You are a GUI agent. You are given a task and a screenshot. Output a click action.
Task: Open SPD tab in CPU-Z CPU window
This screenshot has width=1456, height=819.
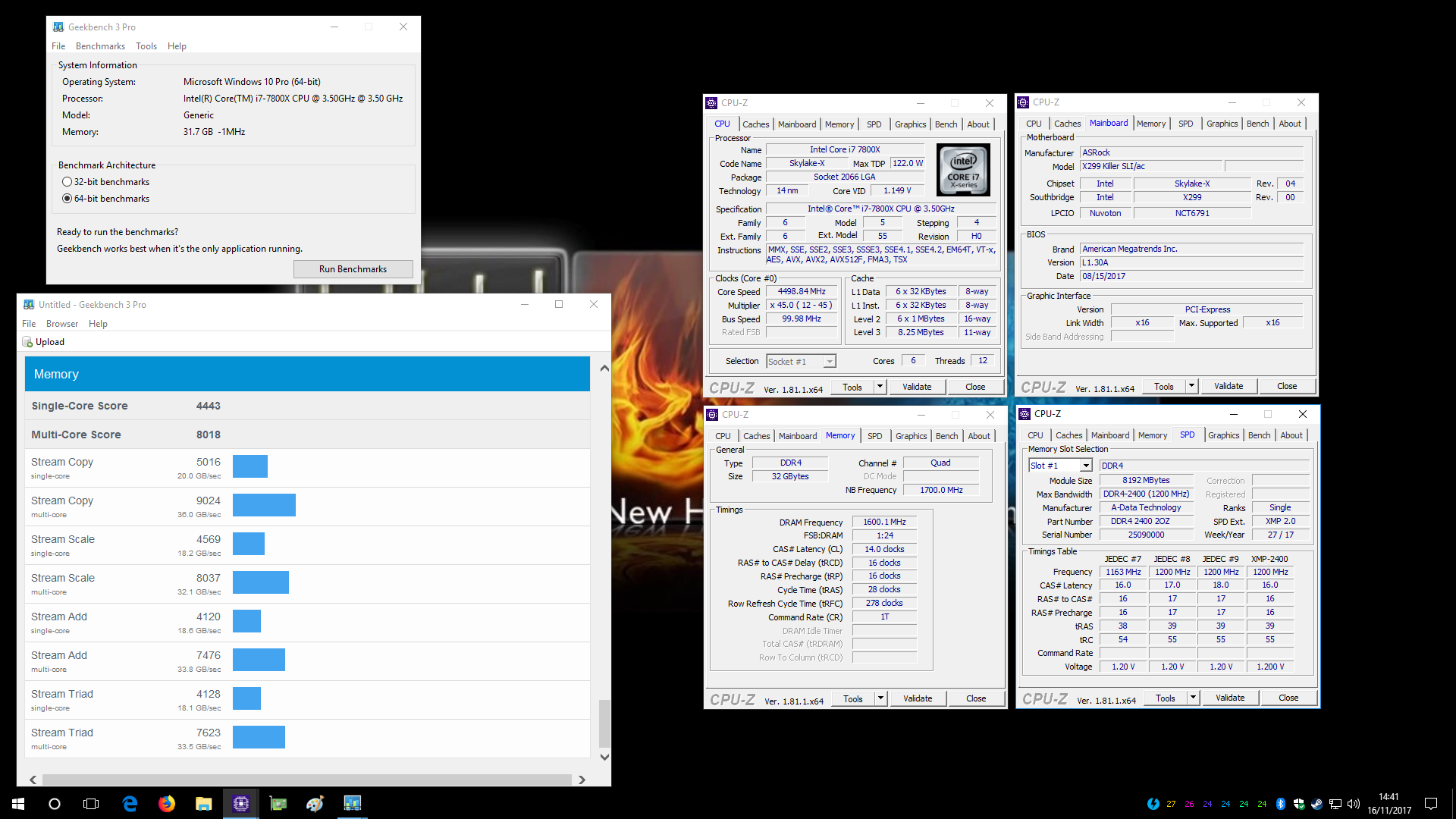874,124
